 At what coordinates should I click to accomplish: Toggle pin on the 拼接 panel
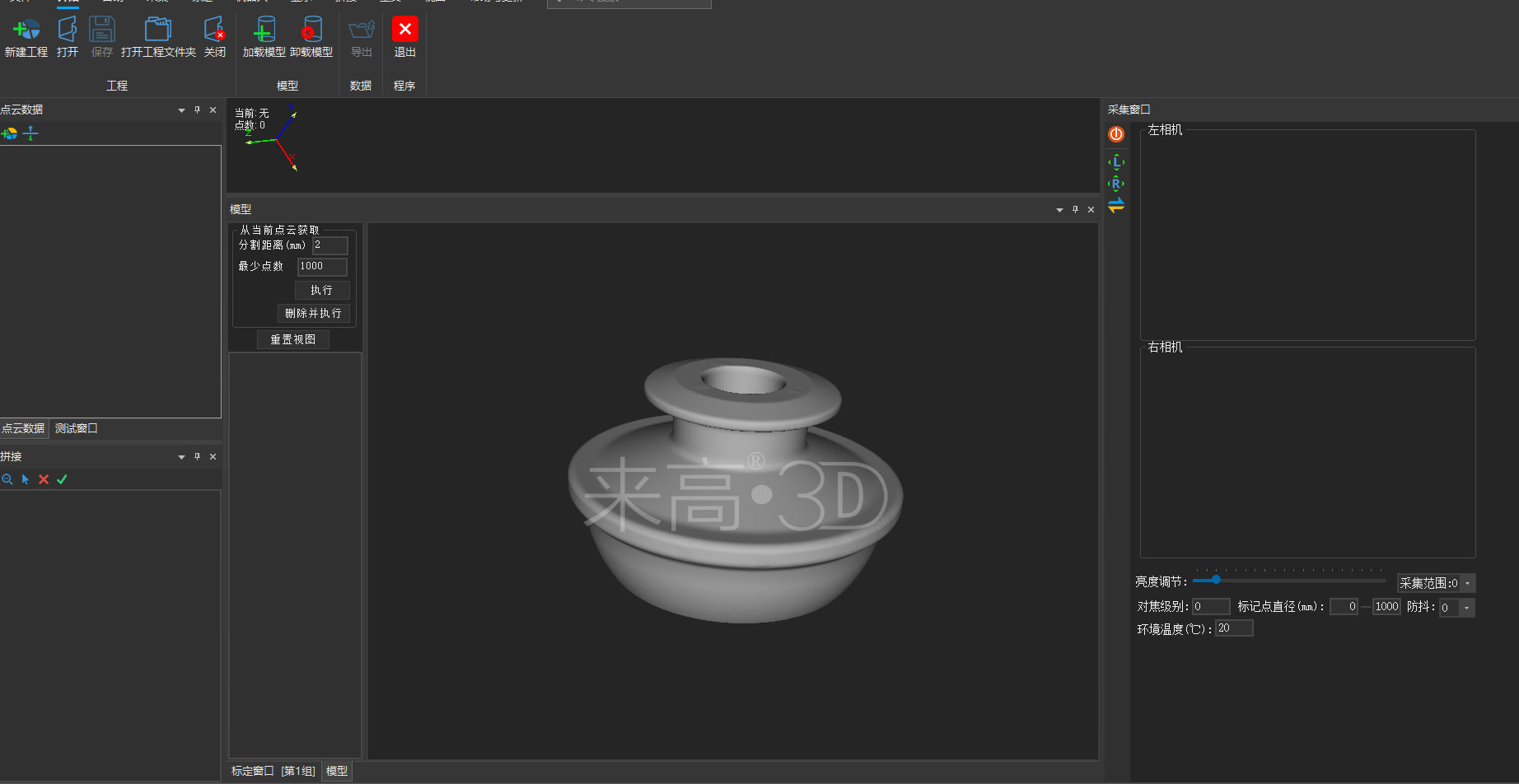197,457
